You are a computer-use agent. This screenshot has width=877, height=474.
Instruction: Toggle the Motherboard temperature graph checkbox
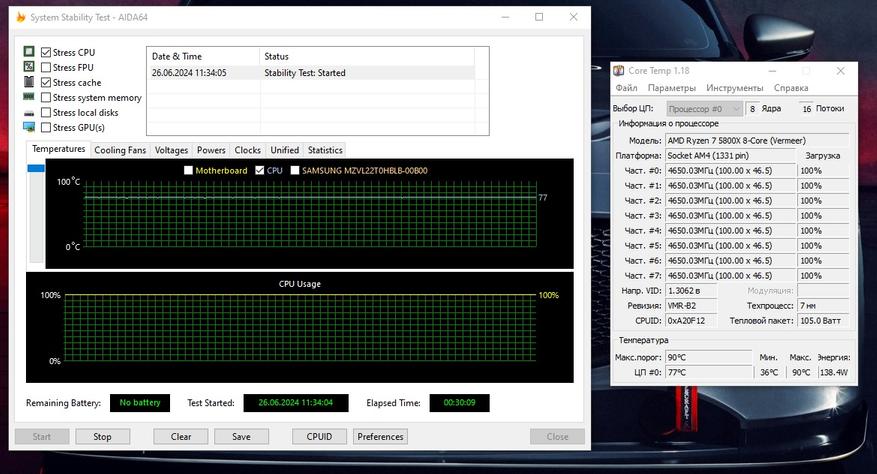tap(188, 170)
